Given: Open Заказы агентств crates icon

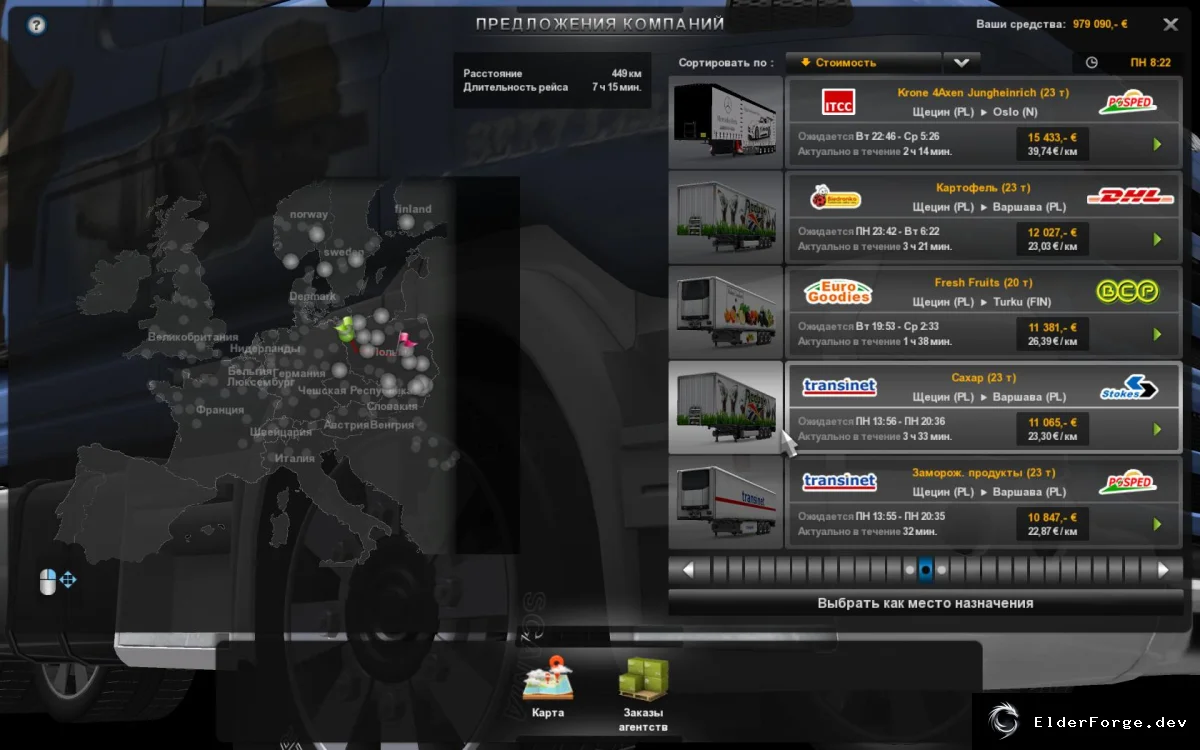Looking at the screenshot, I should (x=643, y=679).
